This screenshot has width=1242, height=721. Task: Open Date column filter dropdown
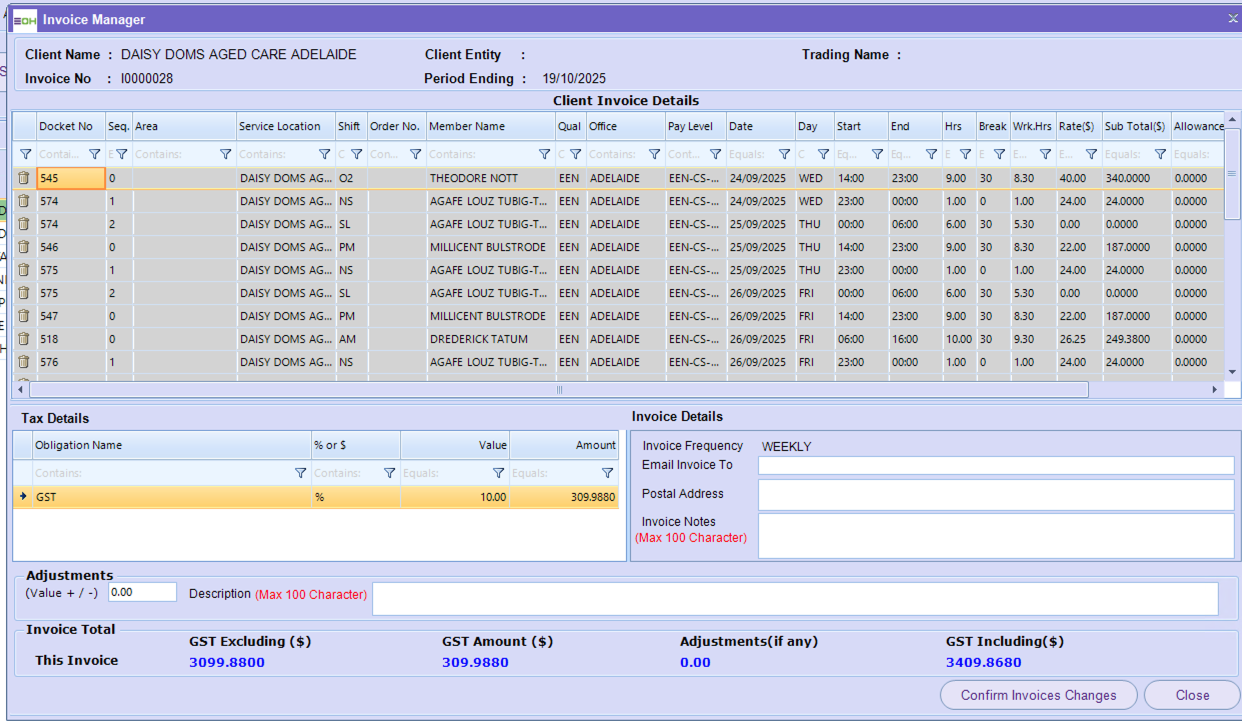[784, 155]
